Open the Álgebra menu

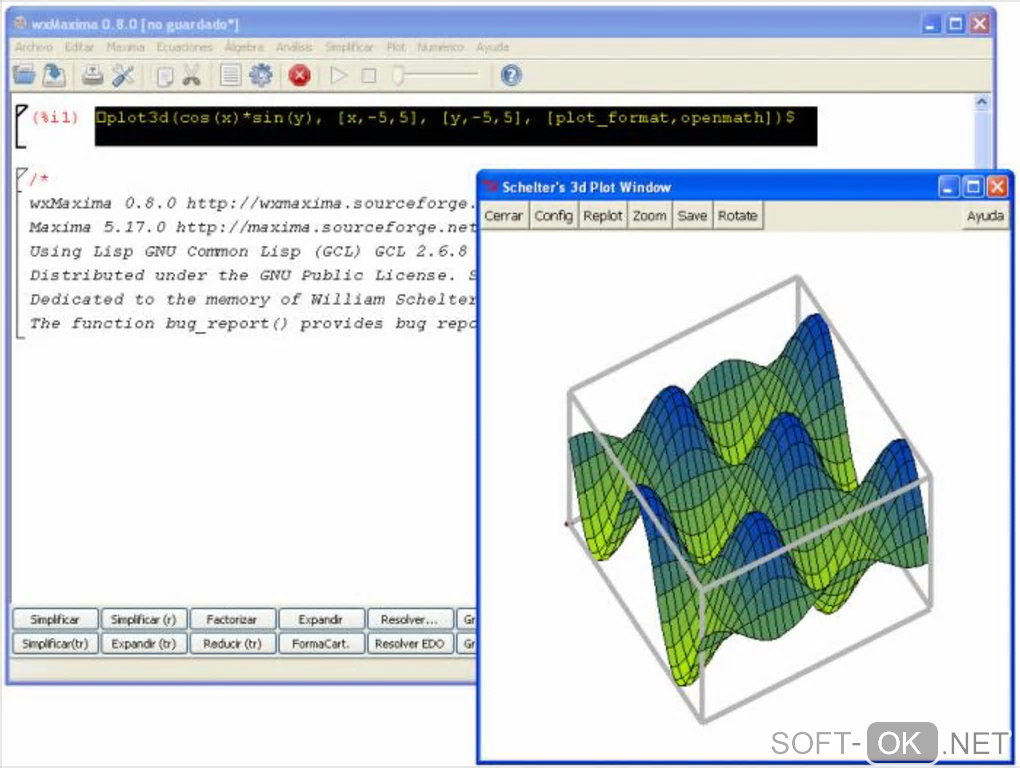click(x=244, y=47)
